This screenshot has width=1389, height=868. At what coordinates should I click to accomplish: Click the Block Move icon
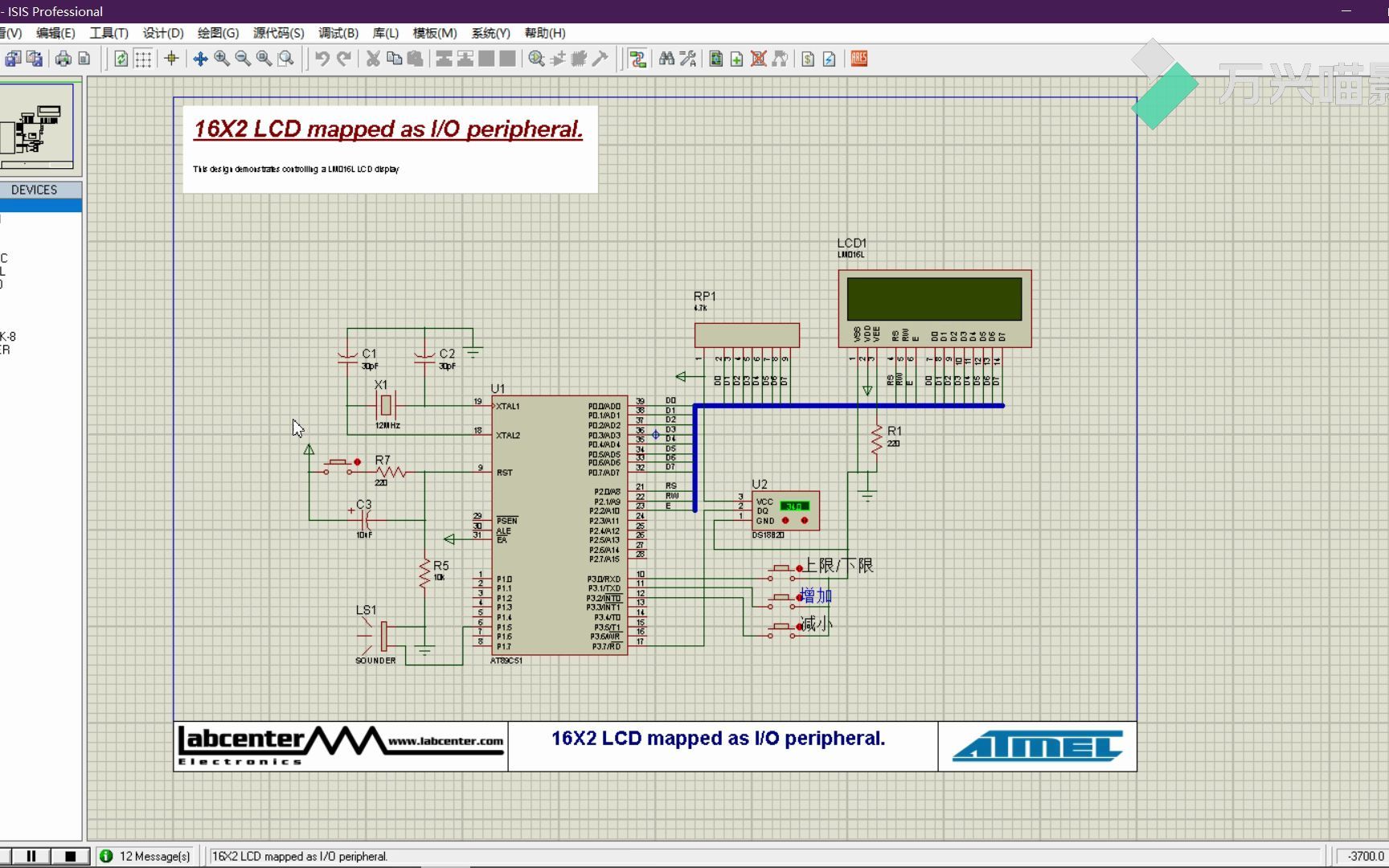(x=465, y=59)
